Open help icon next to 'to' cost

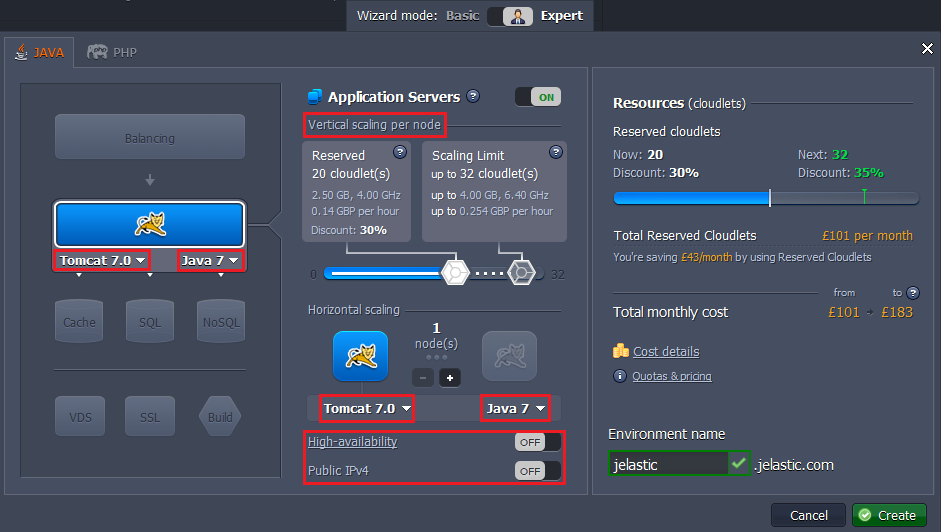(913, 292)
